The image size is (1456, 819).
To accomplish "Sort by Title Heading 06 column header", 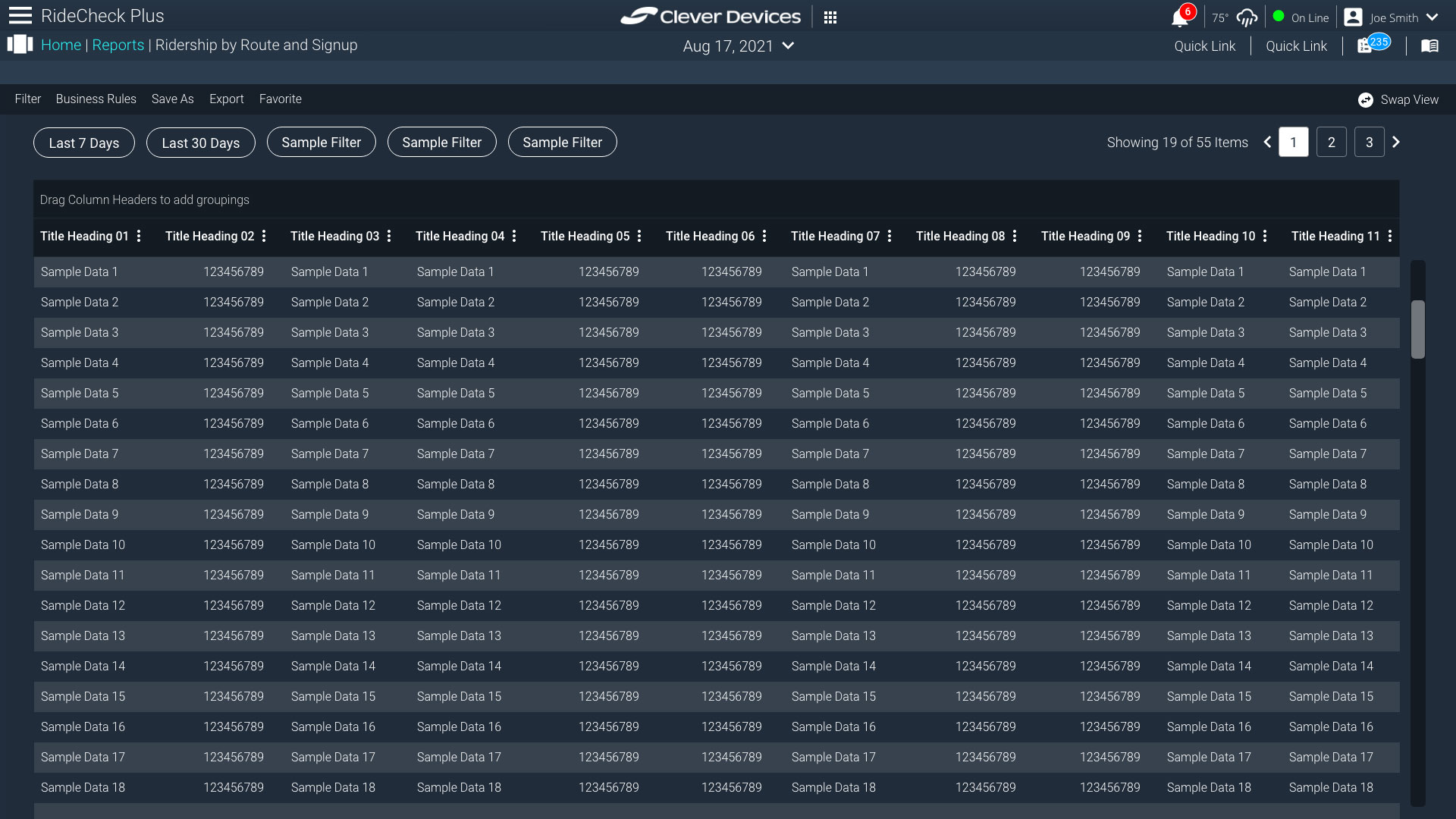I will [x=710, y=237].
